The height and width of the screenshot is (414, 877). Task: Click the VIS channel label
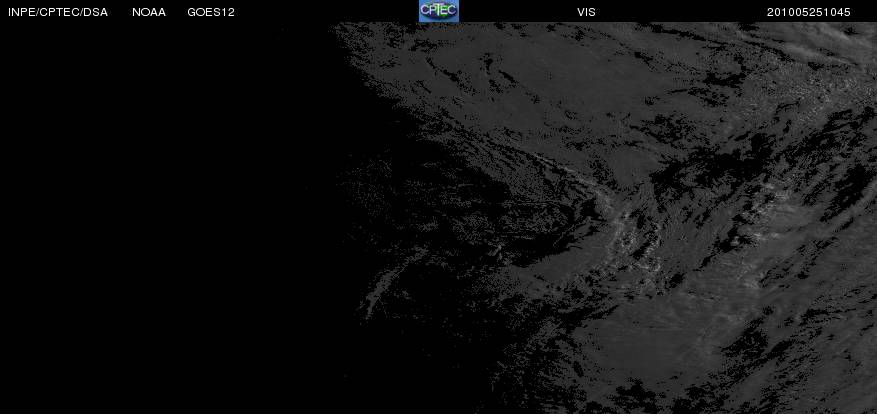click(586, 12)
